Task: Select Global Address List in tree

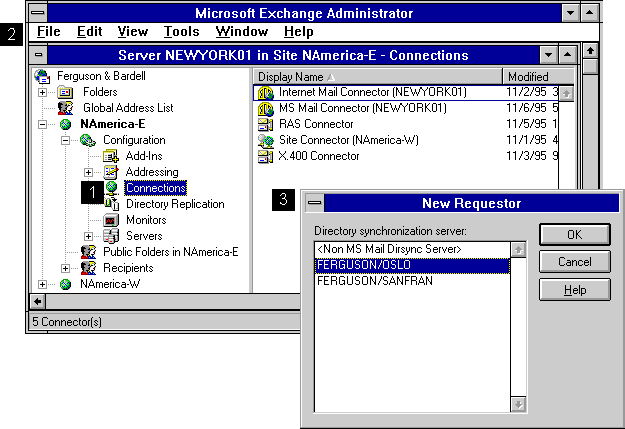Action: 128,108
